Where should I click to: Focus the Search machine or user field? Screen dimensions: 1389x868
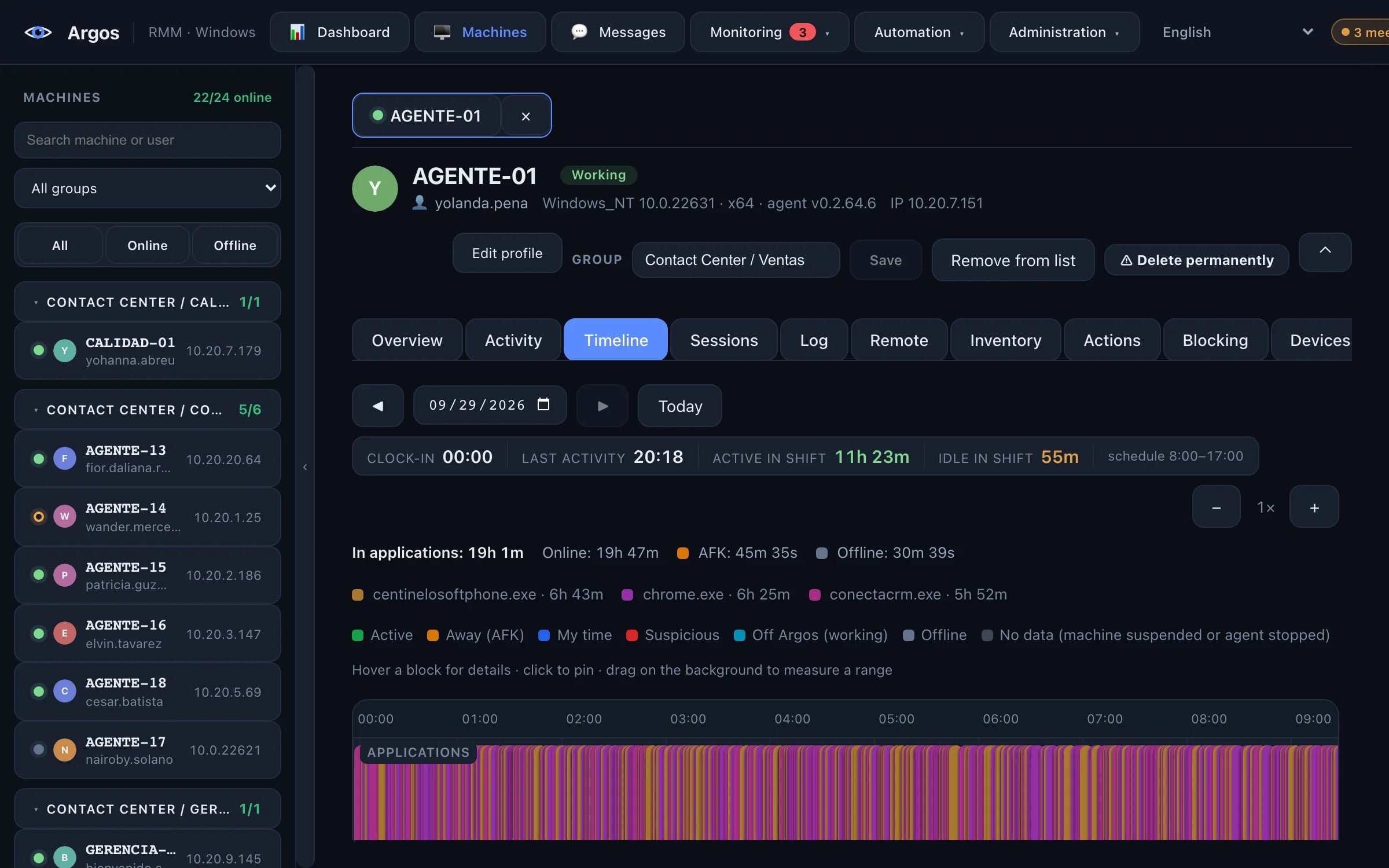(148, 140)
